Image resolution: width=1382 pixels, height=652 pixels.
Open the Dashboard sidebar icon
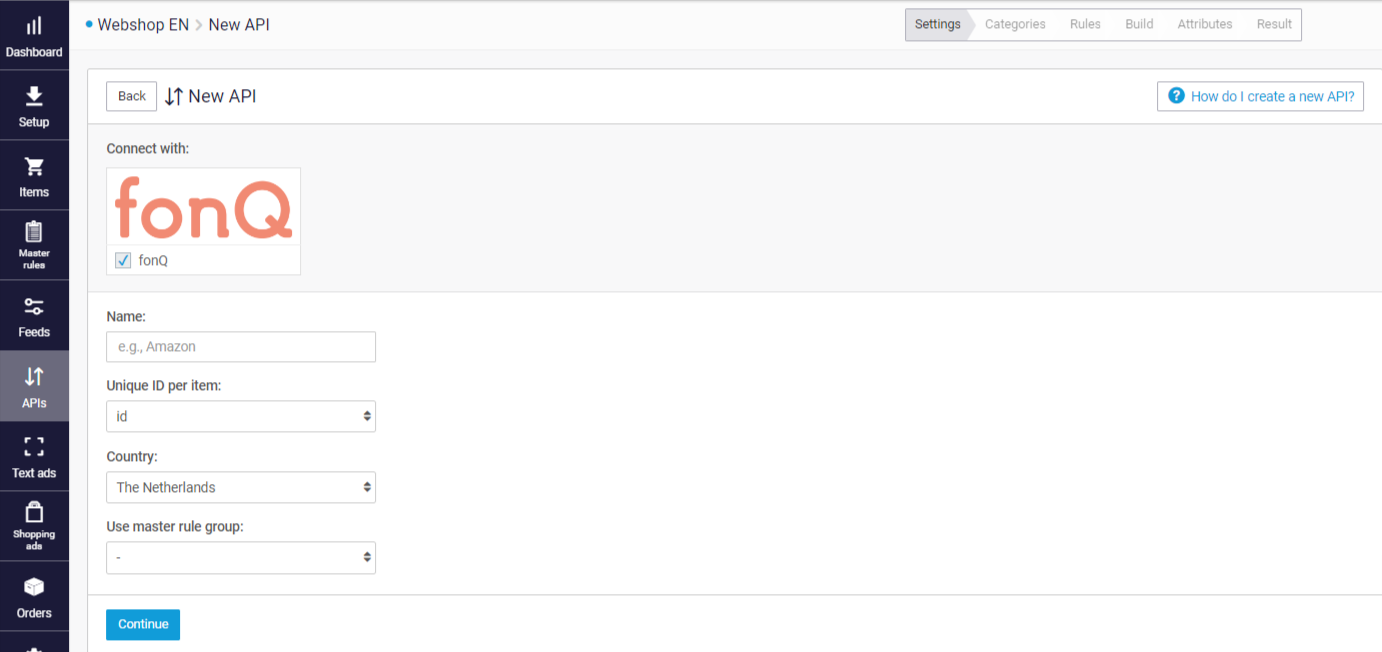click(34, 26)
